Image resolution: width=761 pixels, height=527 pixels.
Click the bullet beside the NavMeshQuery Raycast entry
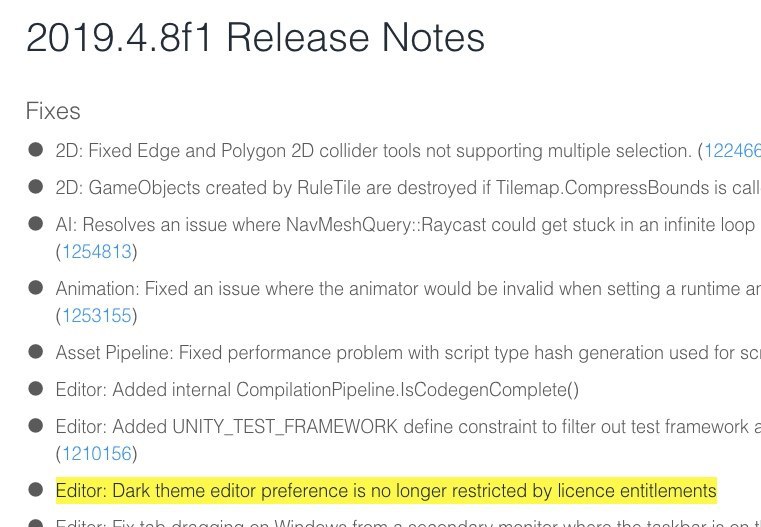click(x=36, y=225)
